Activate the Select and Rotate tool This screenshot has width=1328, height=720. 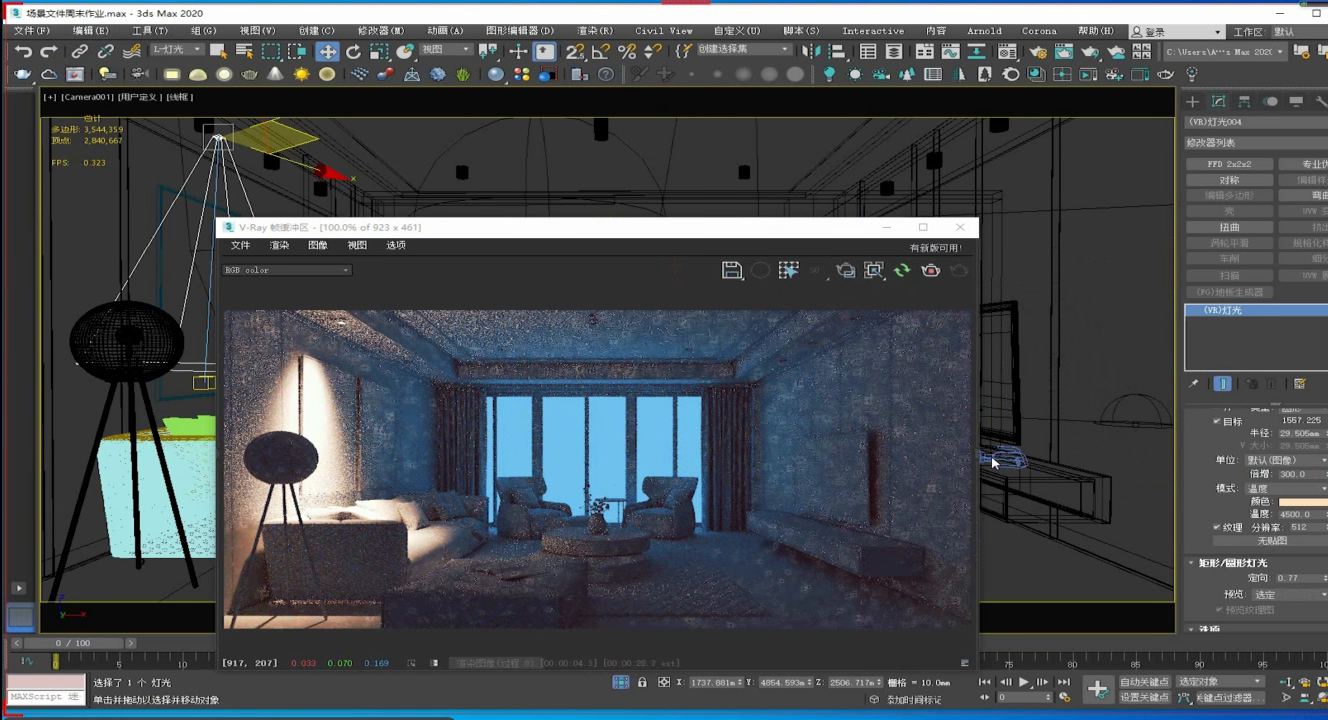click(x=353, y=52)
